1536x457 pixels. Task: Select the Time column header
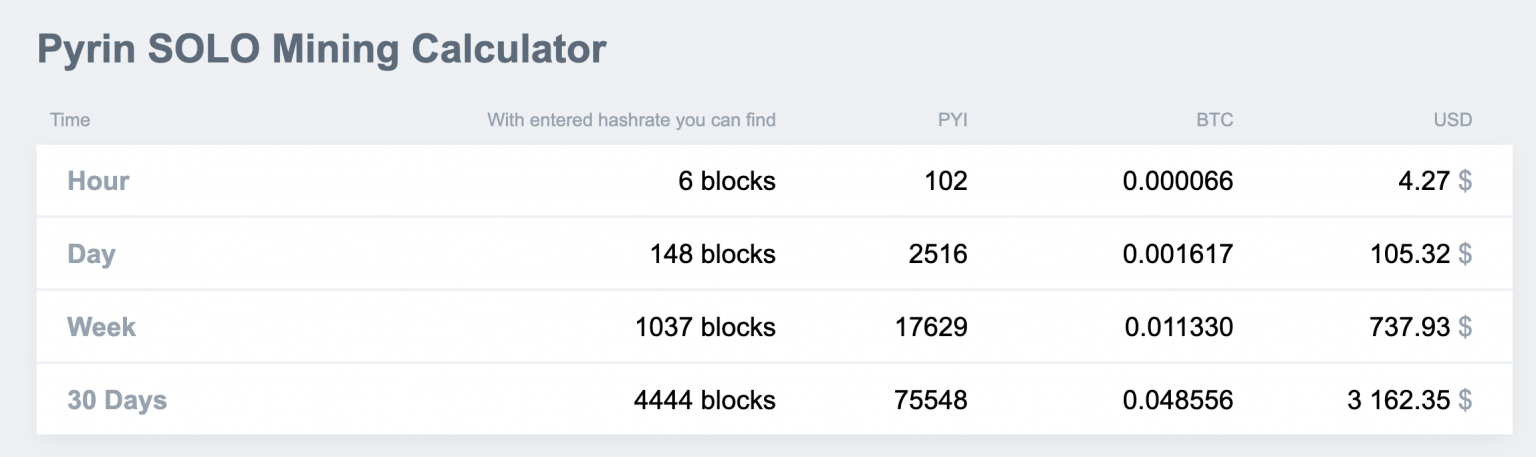tap(70, 120)
